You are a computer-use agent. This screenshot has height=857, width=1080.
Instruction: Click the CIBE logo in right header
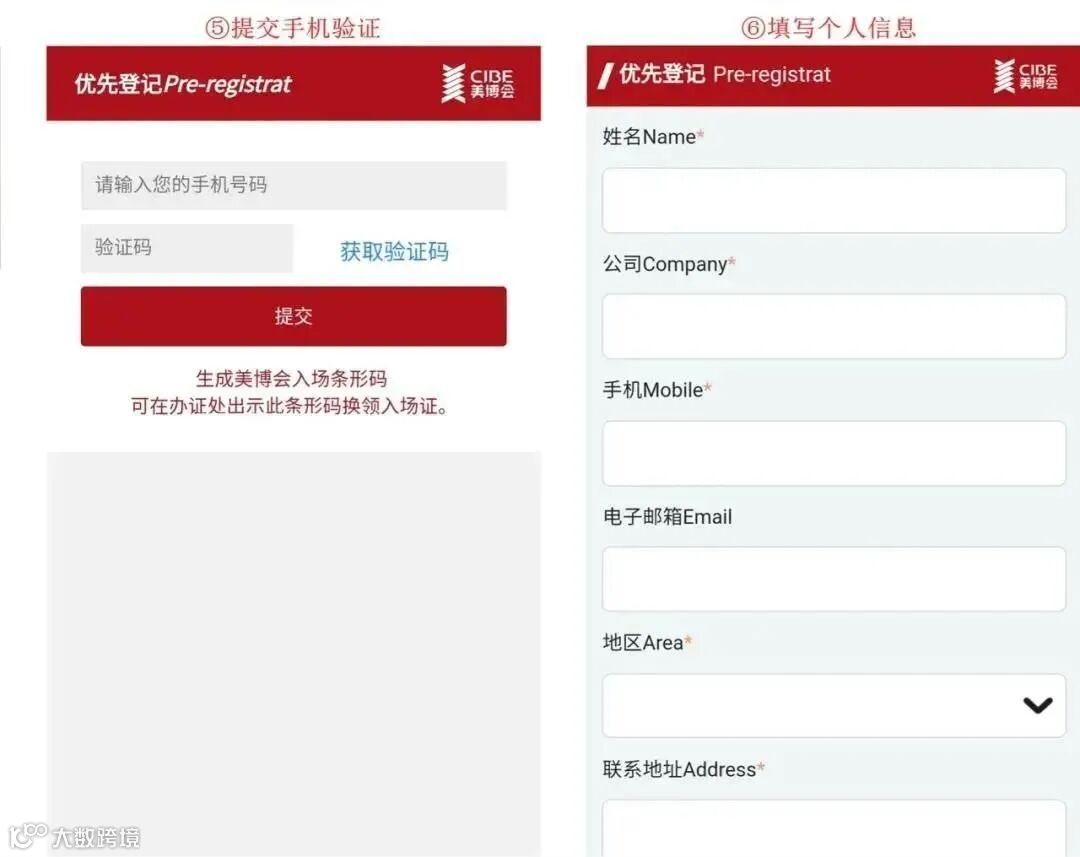pos(1026,76)
